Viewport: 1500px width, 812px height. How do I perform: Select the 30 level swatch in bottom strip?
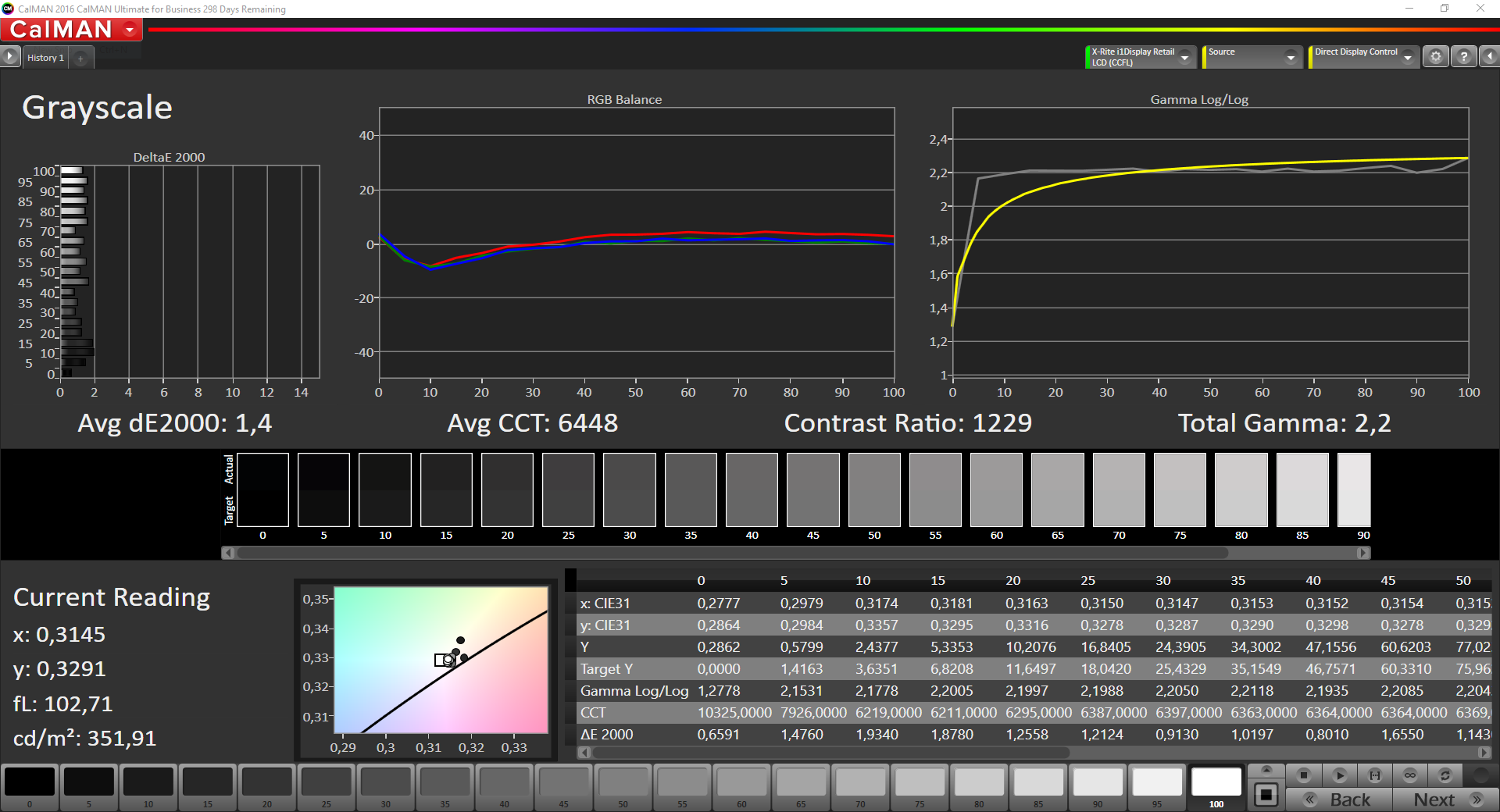(x=386, y=787)
